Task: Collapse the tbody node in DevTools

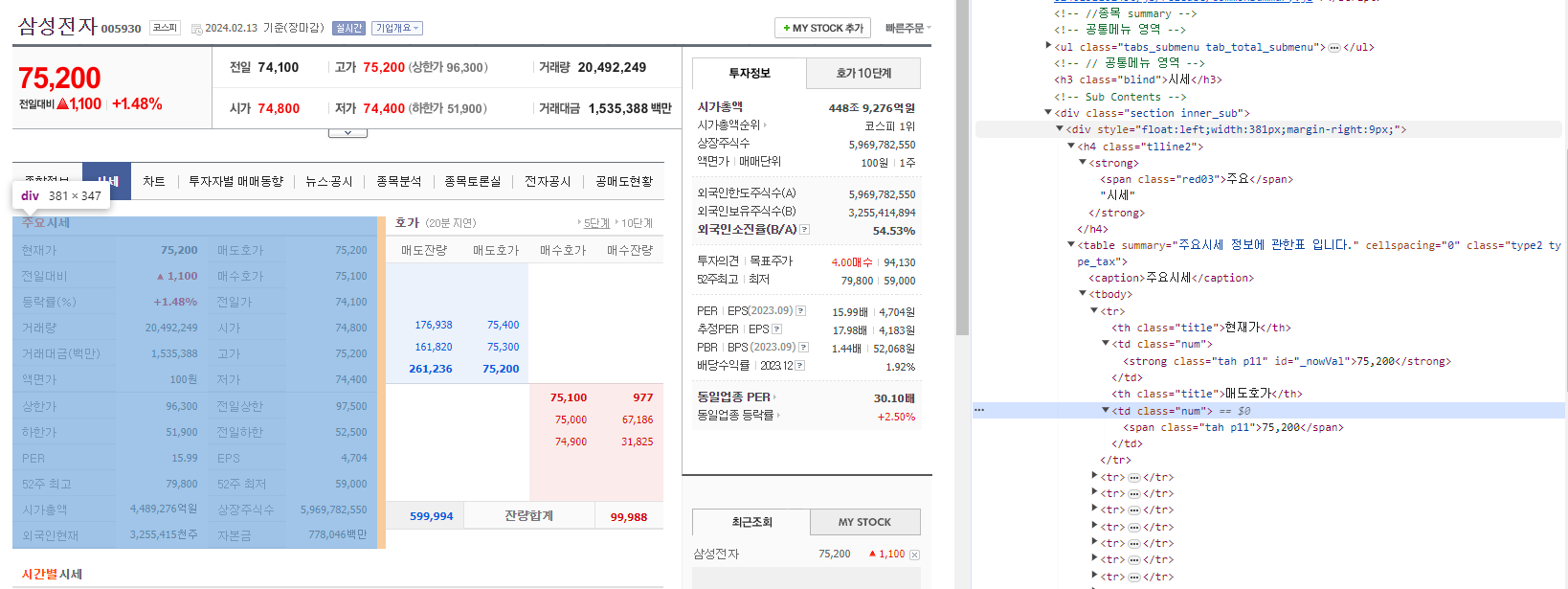Action: click(1083, 294)
